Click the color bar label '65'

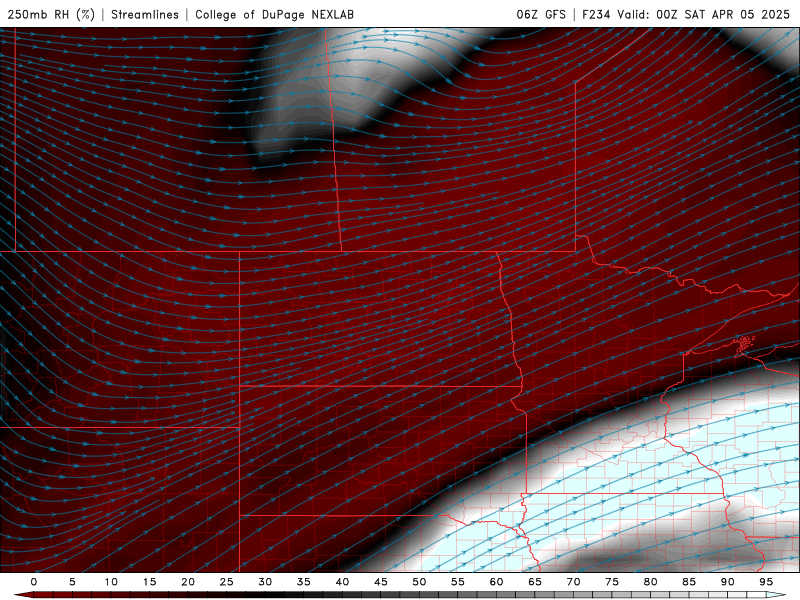tap(535, 582)
